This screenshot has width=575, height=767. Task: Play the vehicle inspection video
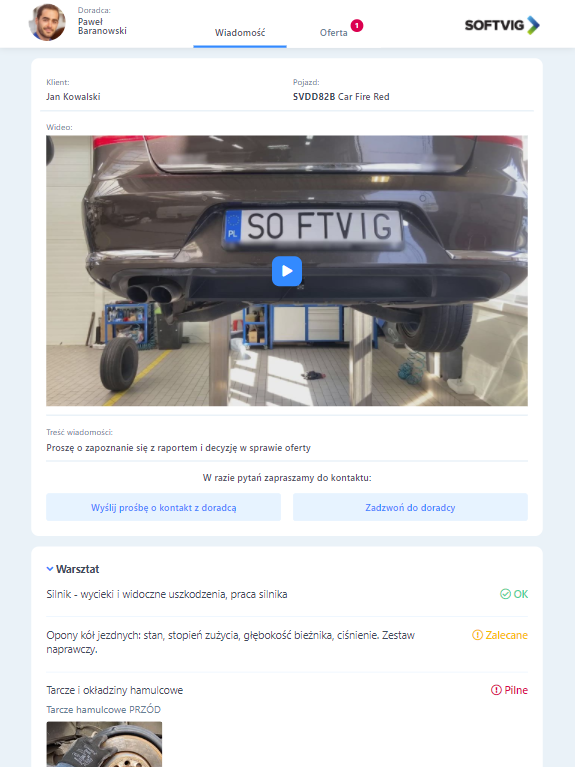click(x=287, y=271)
